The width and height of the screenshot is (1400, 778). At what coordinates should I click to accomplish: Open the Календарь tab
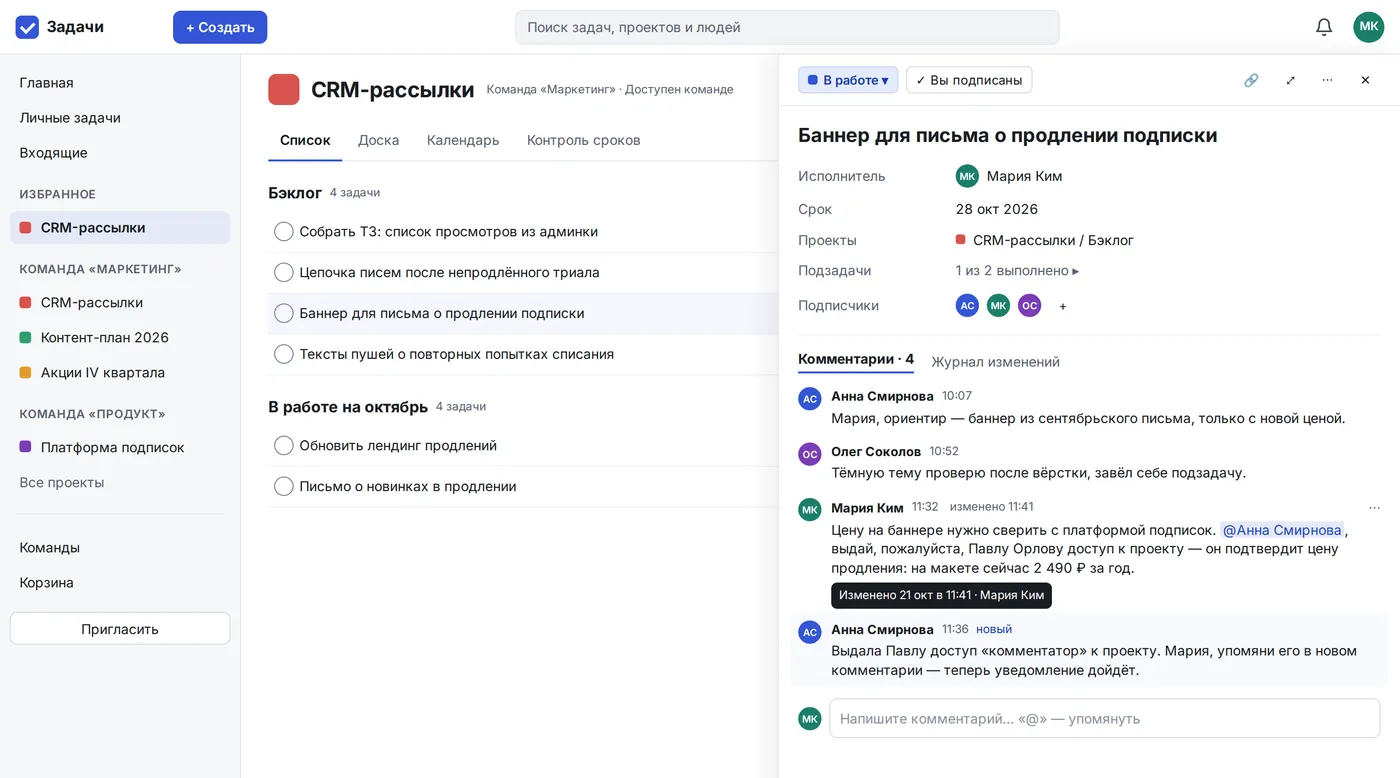point(463,140)
